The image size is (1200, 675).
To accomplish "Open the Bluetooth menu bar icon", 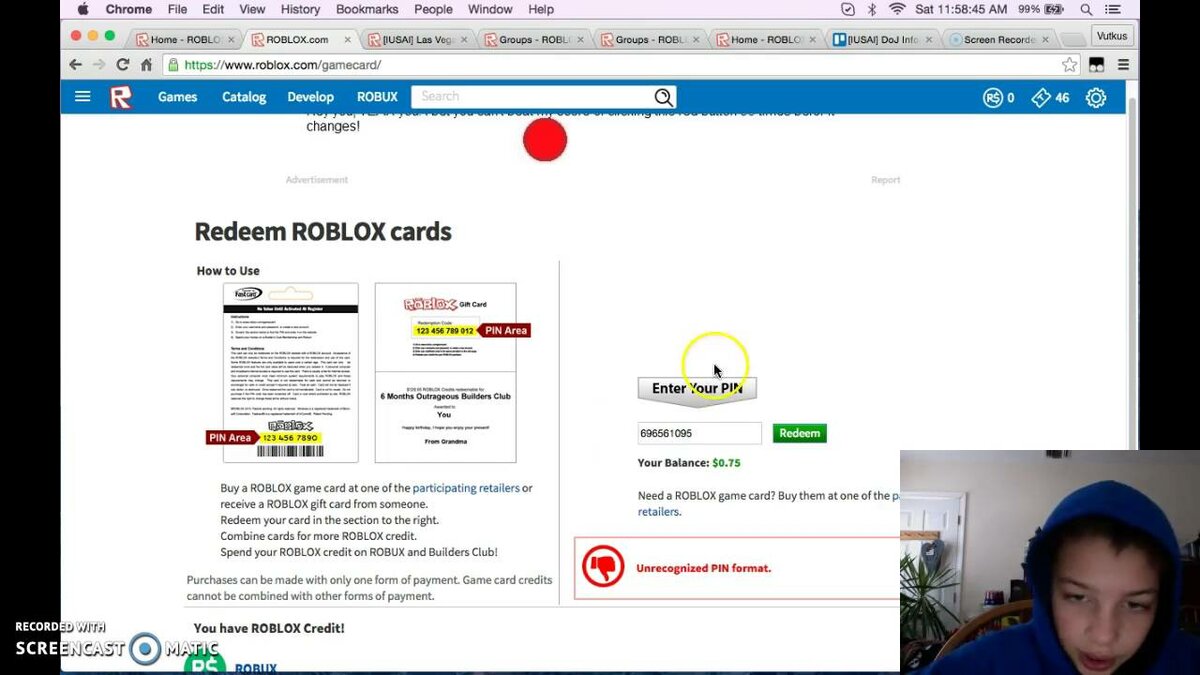I will tap(872, 9).
